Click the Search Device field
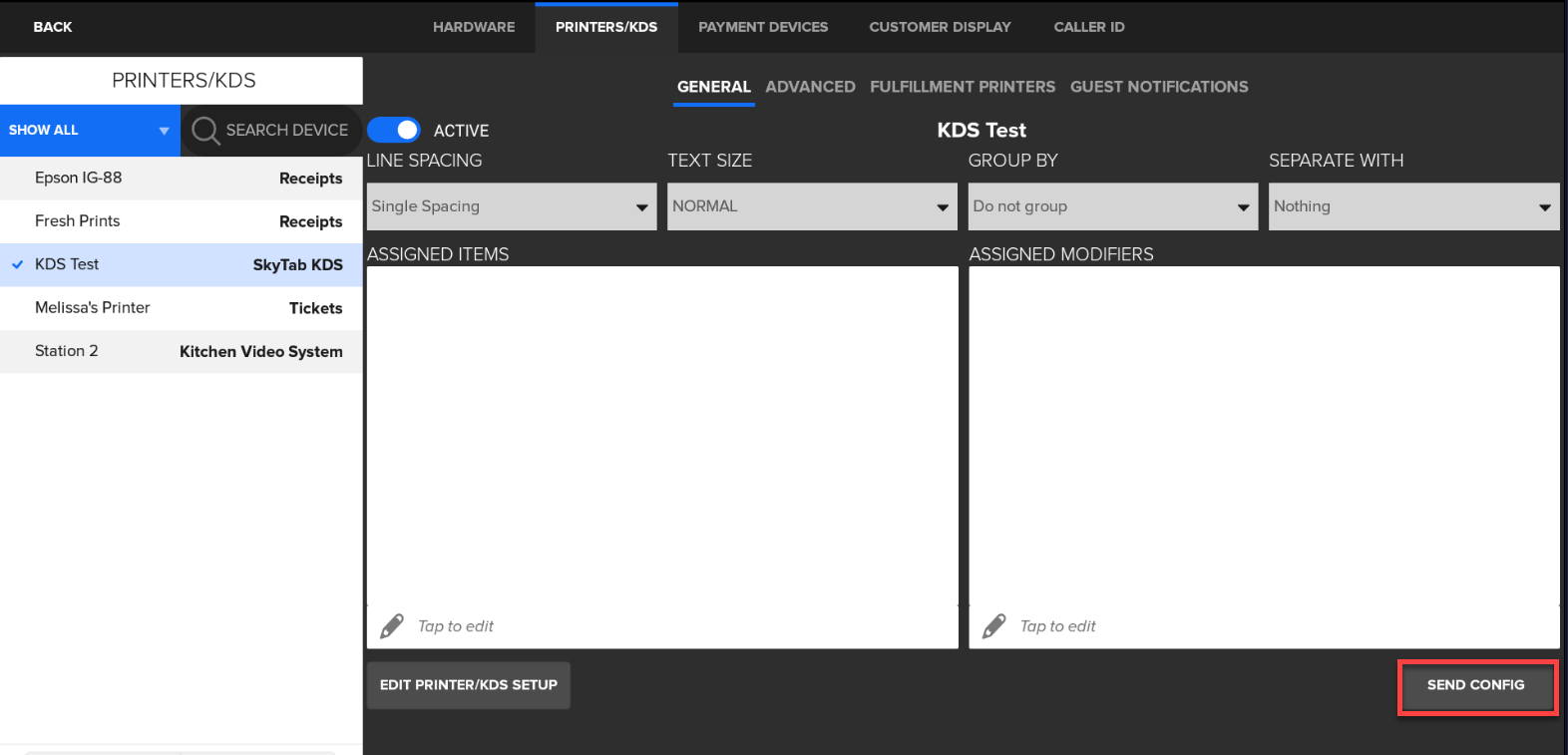Image resolution: width=1568 pixels, height=755 pixels. point(286,131)
